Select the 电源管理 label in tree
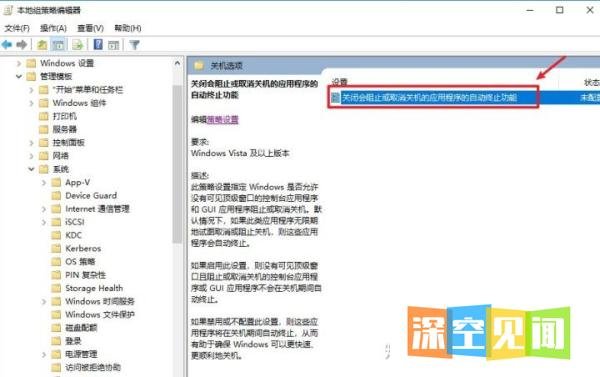The height and width of the screenshot is (377, 600). tap(81, 354)
